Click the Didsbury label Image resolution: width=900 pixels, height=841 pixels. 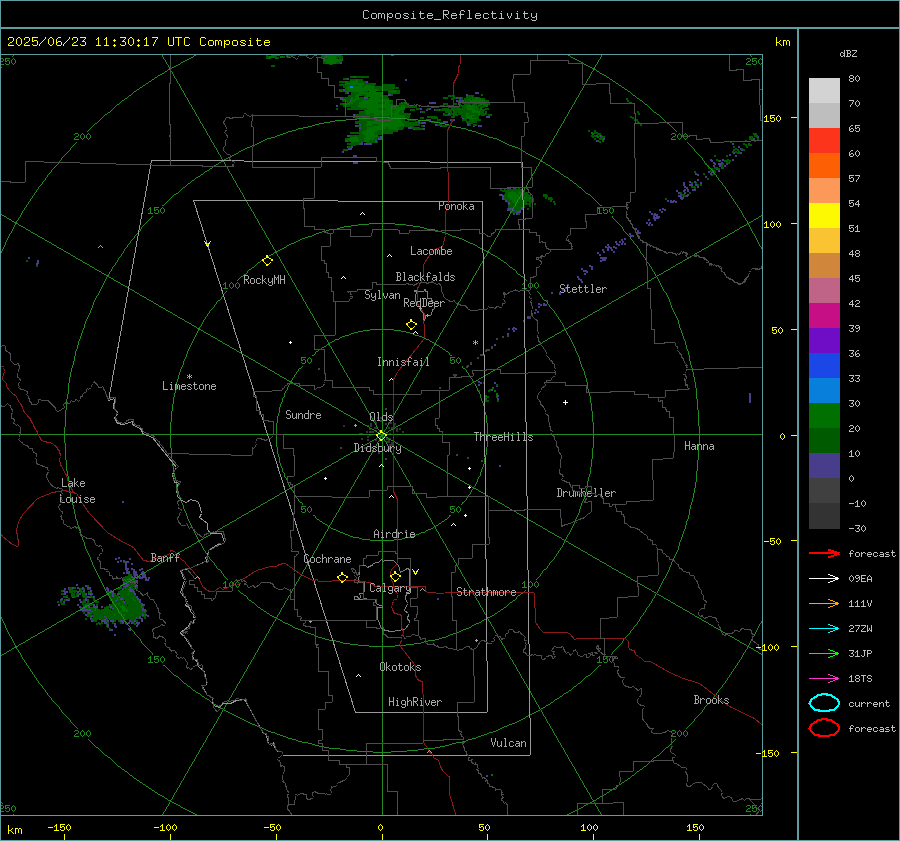[x=377, y=448]
